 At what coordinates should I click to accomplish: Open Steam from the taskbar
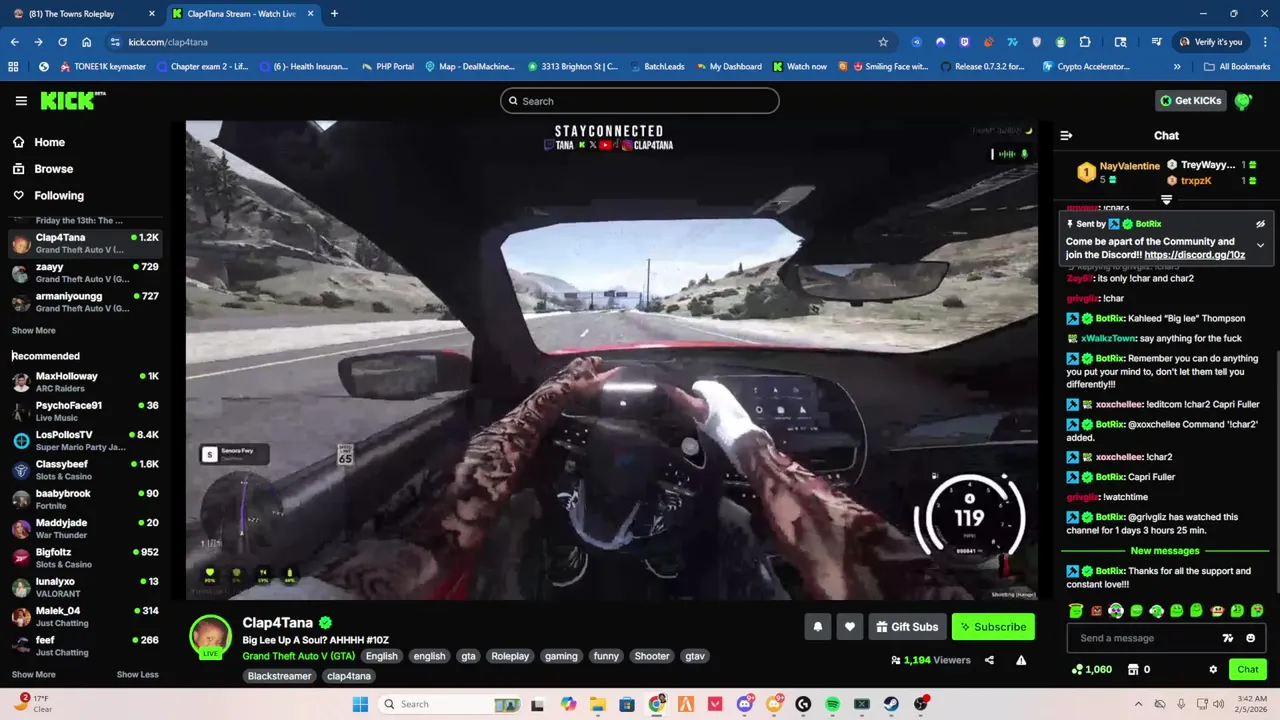(x=891, y=704)
